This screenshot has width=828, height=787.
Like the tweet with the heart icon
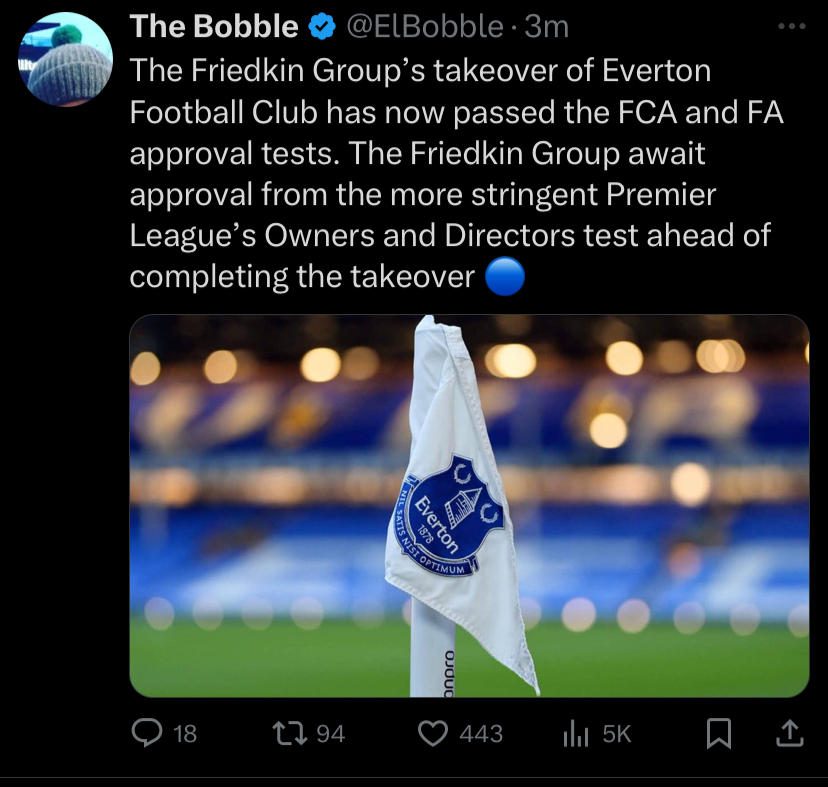pyautogui.click(x=432, y=734)
